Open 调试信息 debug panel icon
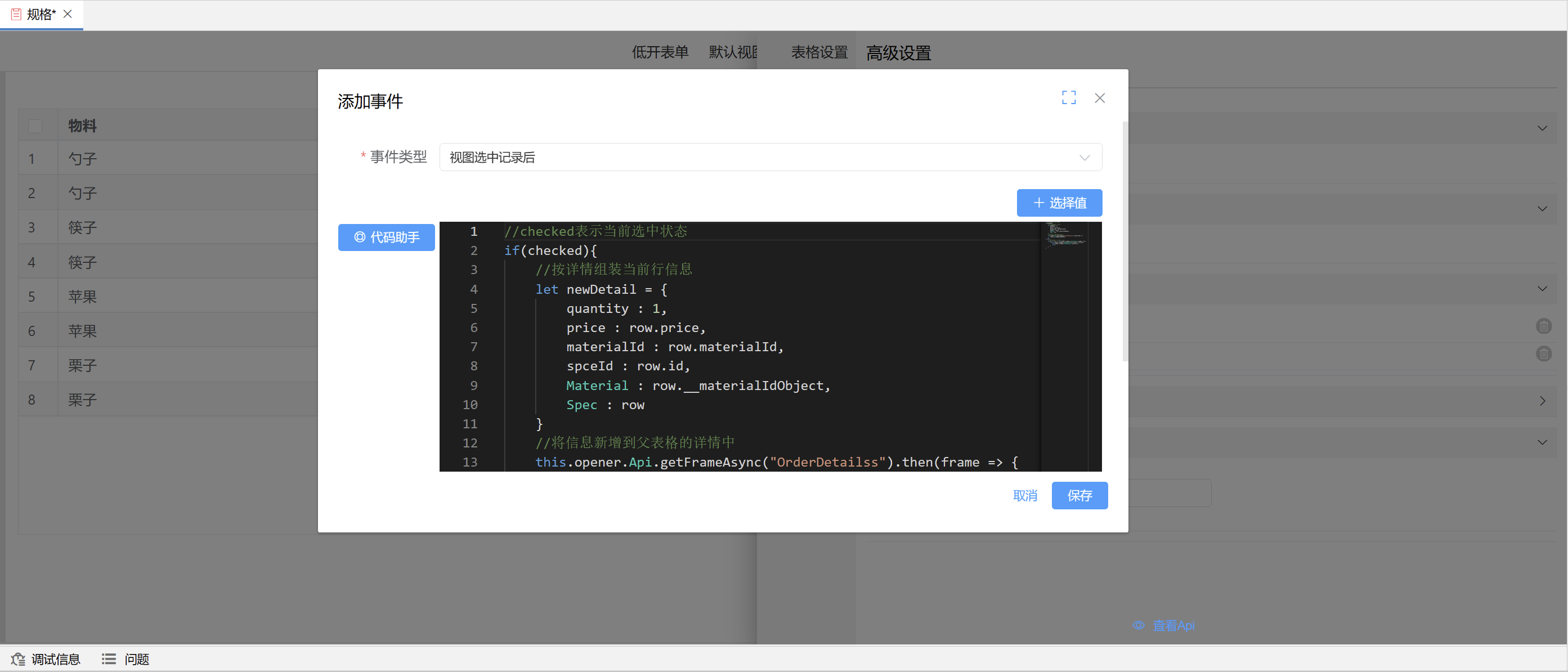Image resolution: width=1568 pixels, height=672 pixels. (x=18, y=659)
